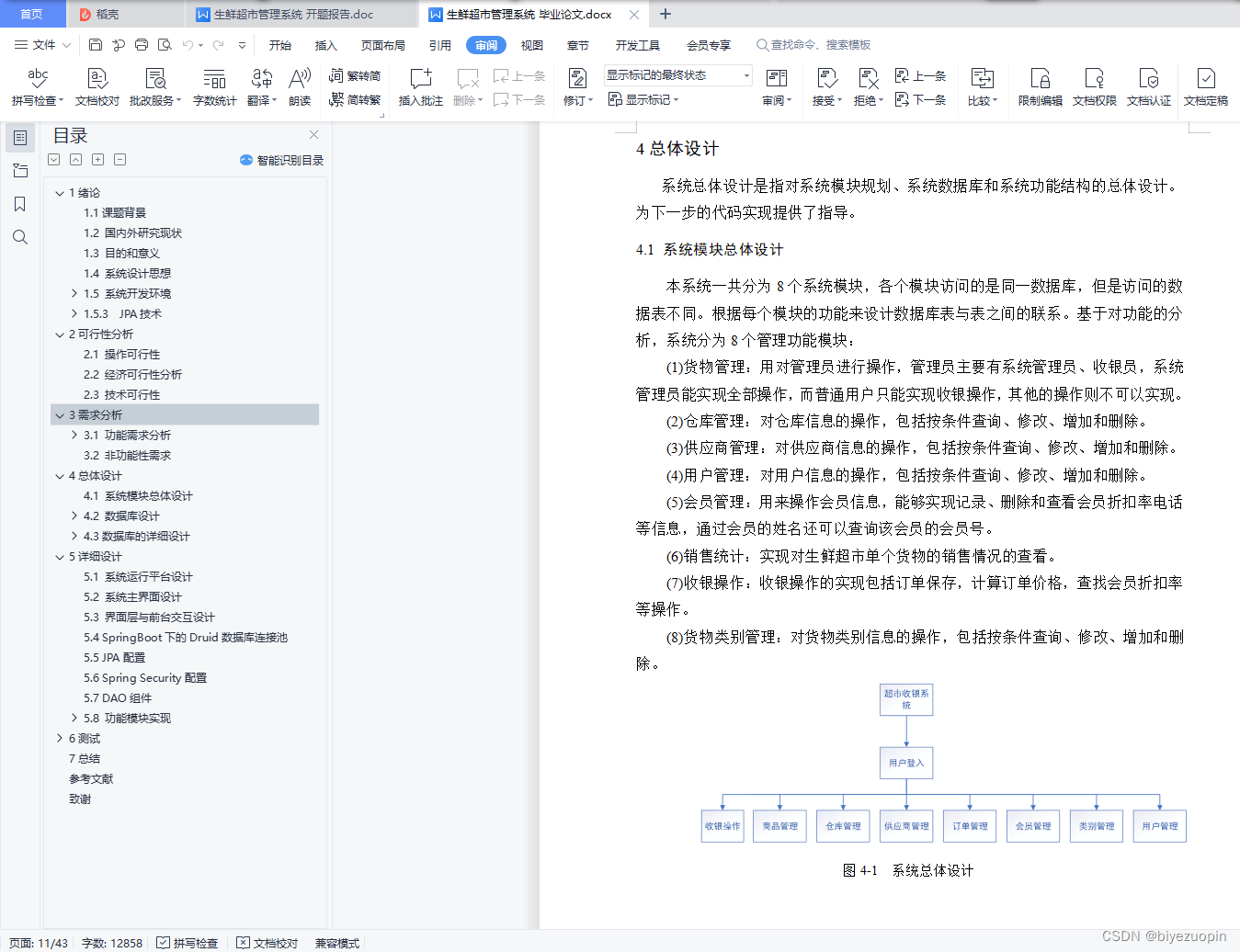Open the spell check tool
Viewport: 1240px width, 952px height.
(x=37, y=87)
